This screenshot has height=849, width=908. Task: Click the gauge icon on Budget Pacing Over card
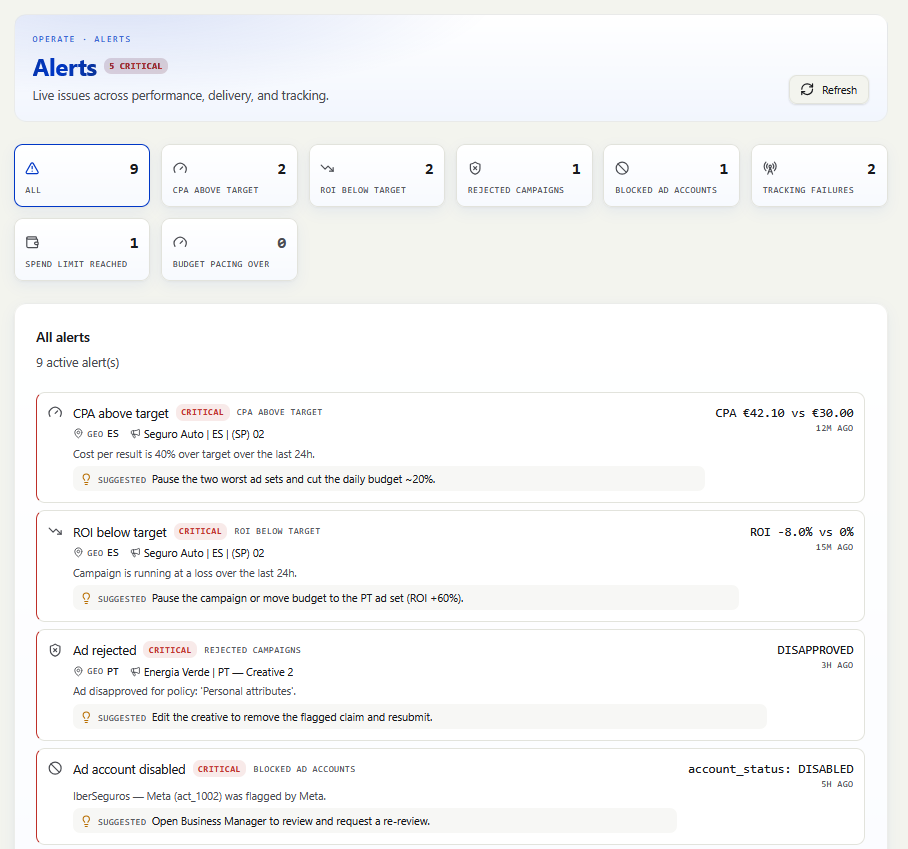(180, 242)
